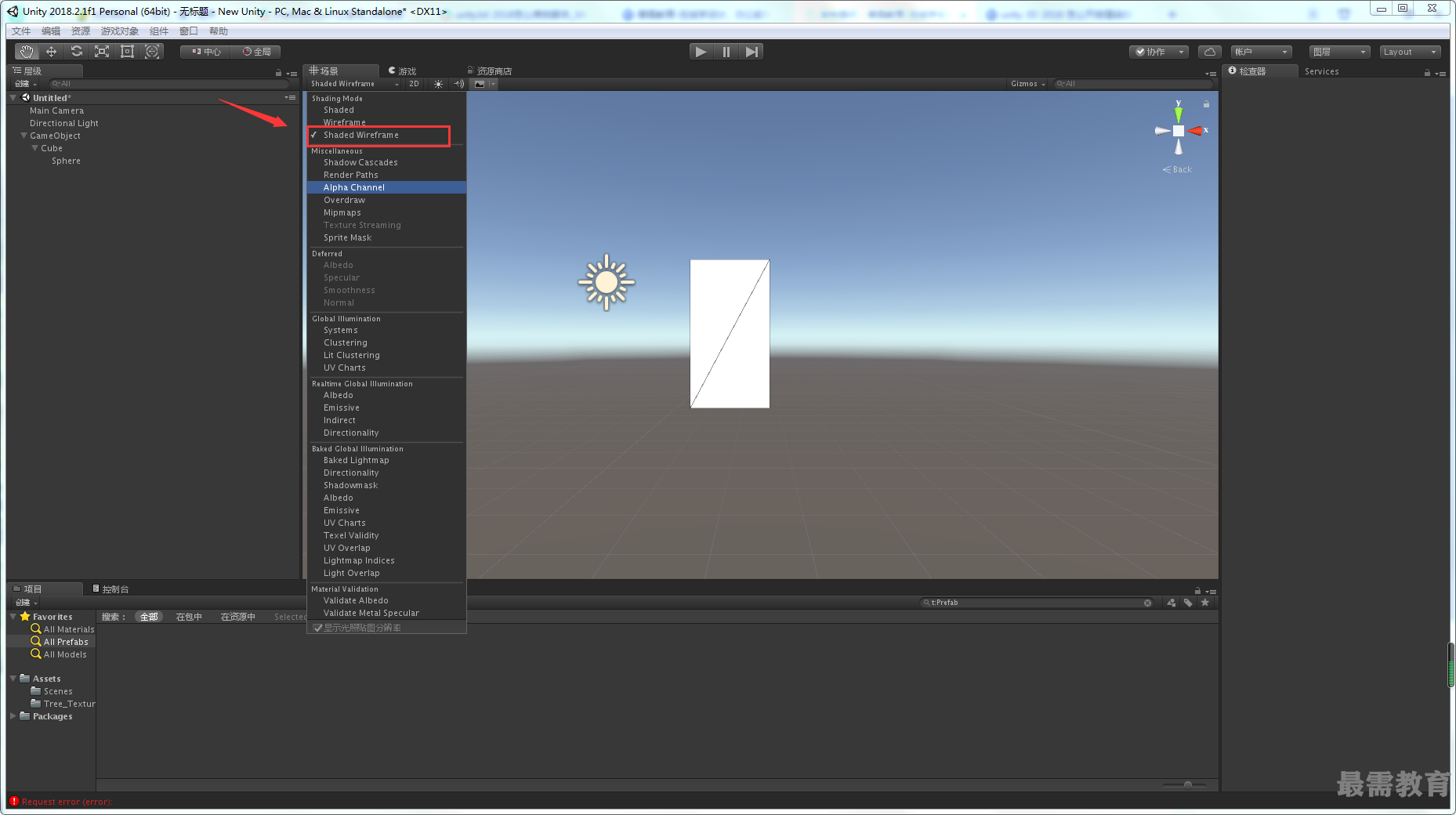This screenshot has height=815, width=1456.
Task: Click the hierarchy lock icon
Action: [278, 73]
